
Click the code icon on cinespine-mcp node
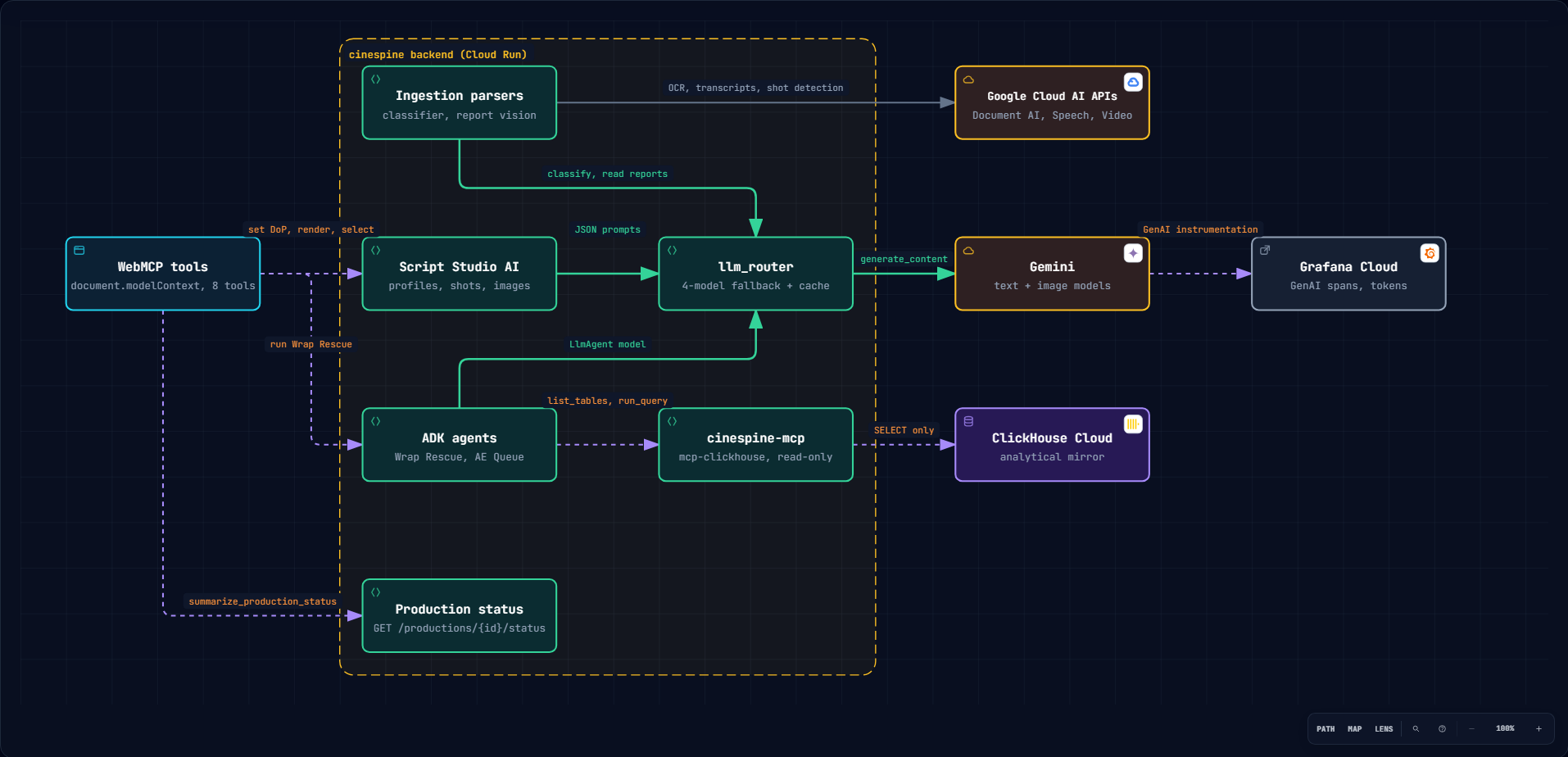click(x=672, y=421)
